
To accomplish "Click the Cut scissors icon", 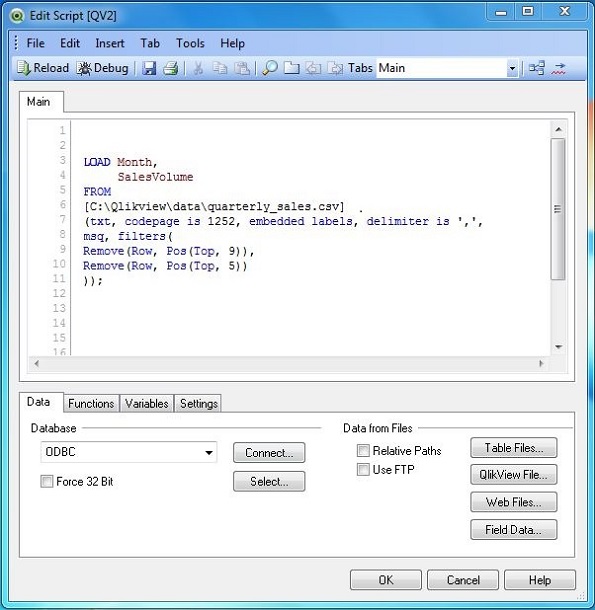I will tap(198, 68).
